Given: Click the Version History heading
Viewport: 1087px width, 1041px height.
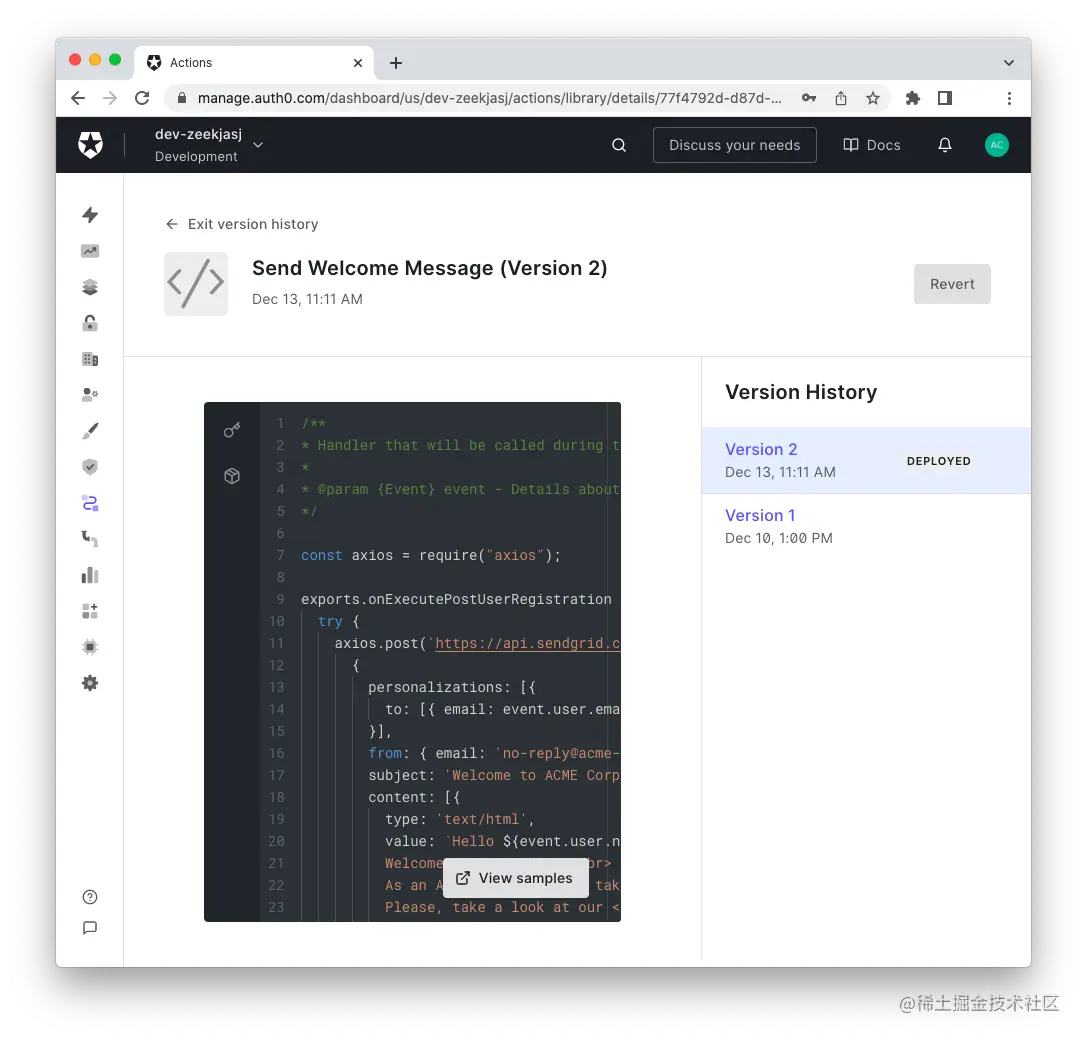Looking at the screenshot, I should pos(801,392).
